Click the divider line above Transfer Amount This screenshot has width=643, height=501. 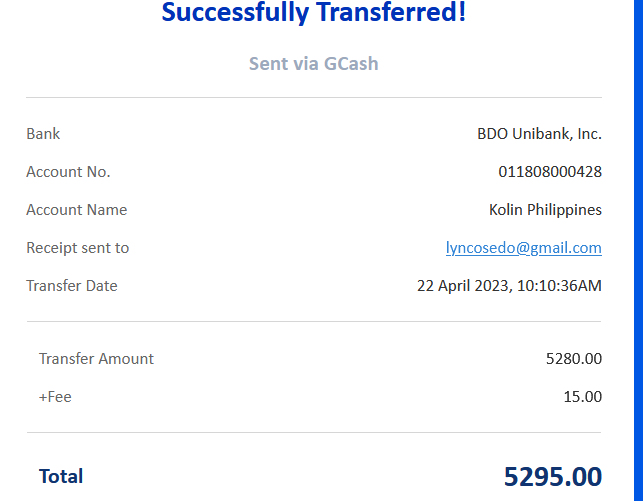pos(313,322)
